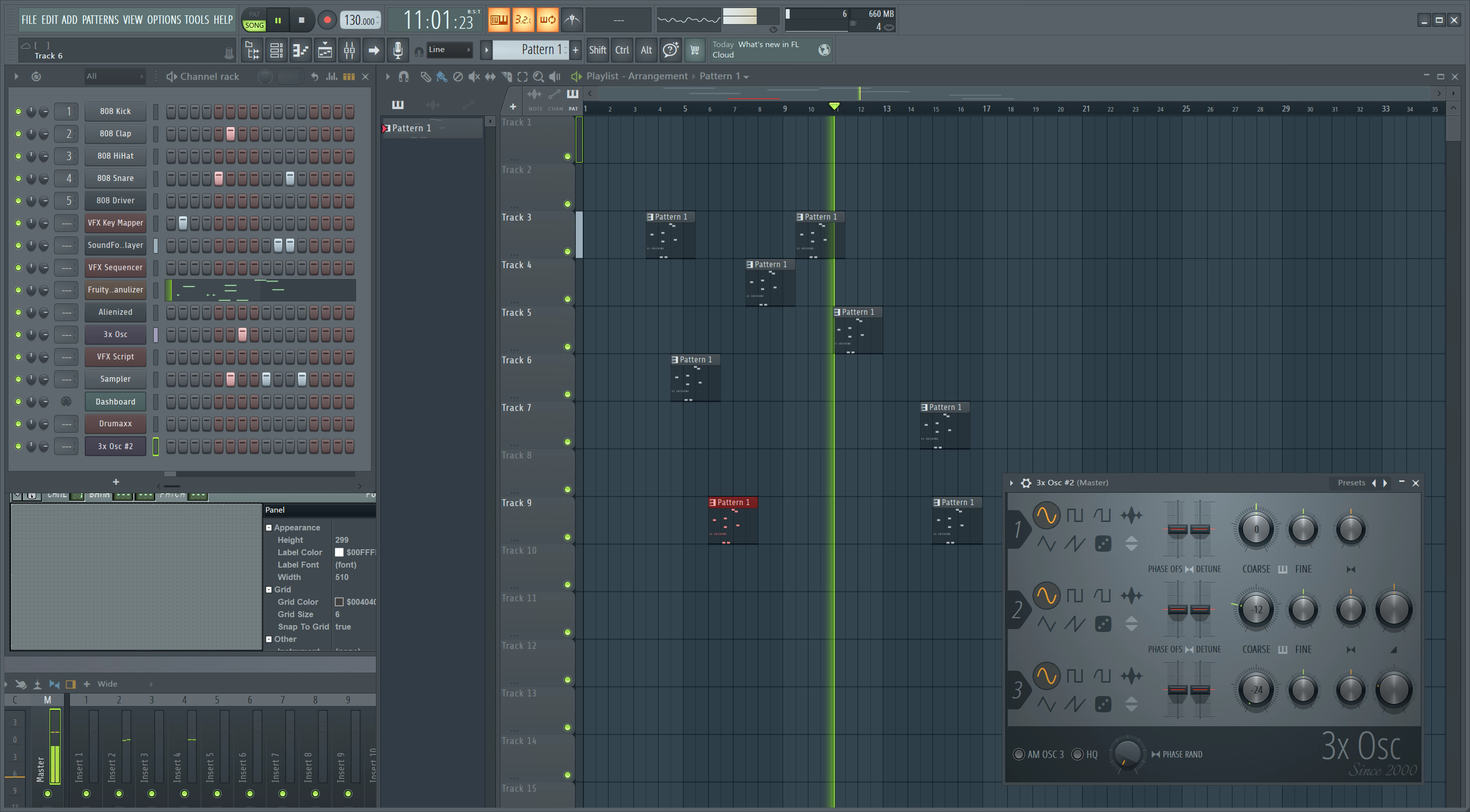Open the TOOLS menu
1470x812 pixels.
pyautogui.click(x=196, y=20)
